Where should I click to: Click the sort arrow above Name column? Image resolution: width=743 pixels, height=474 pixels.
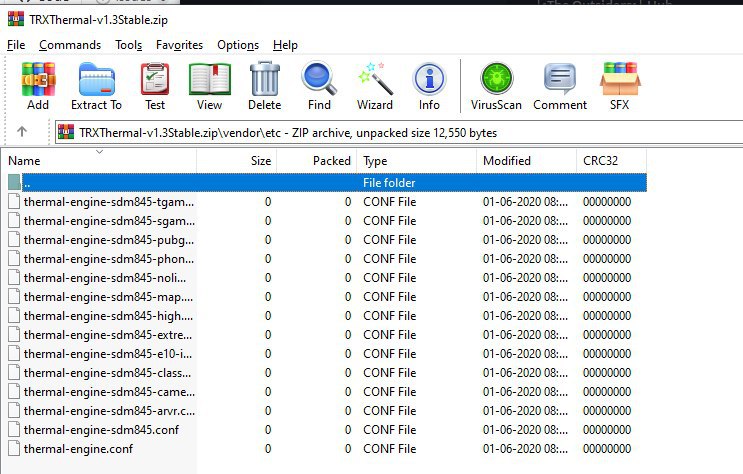100,152
